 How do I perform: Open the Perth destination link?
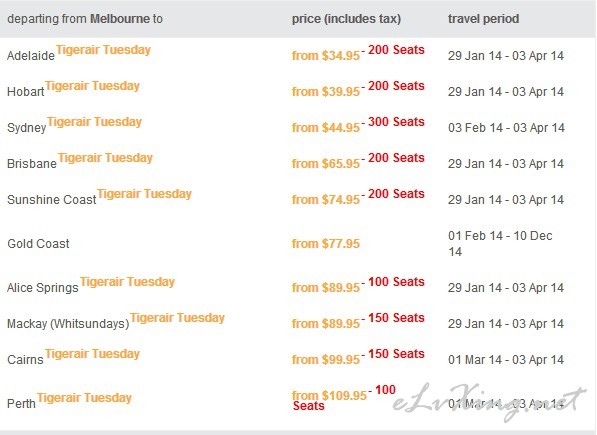tap(21, 403)
